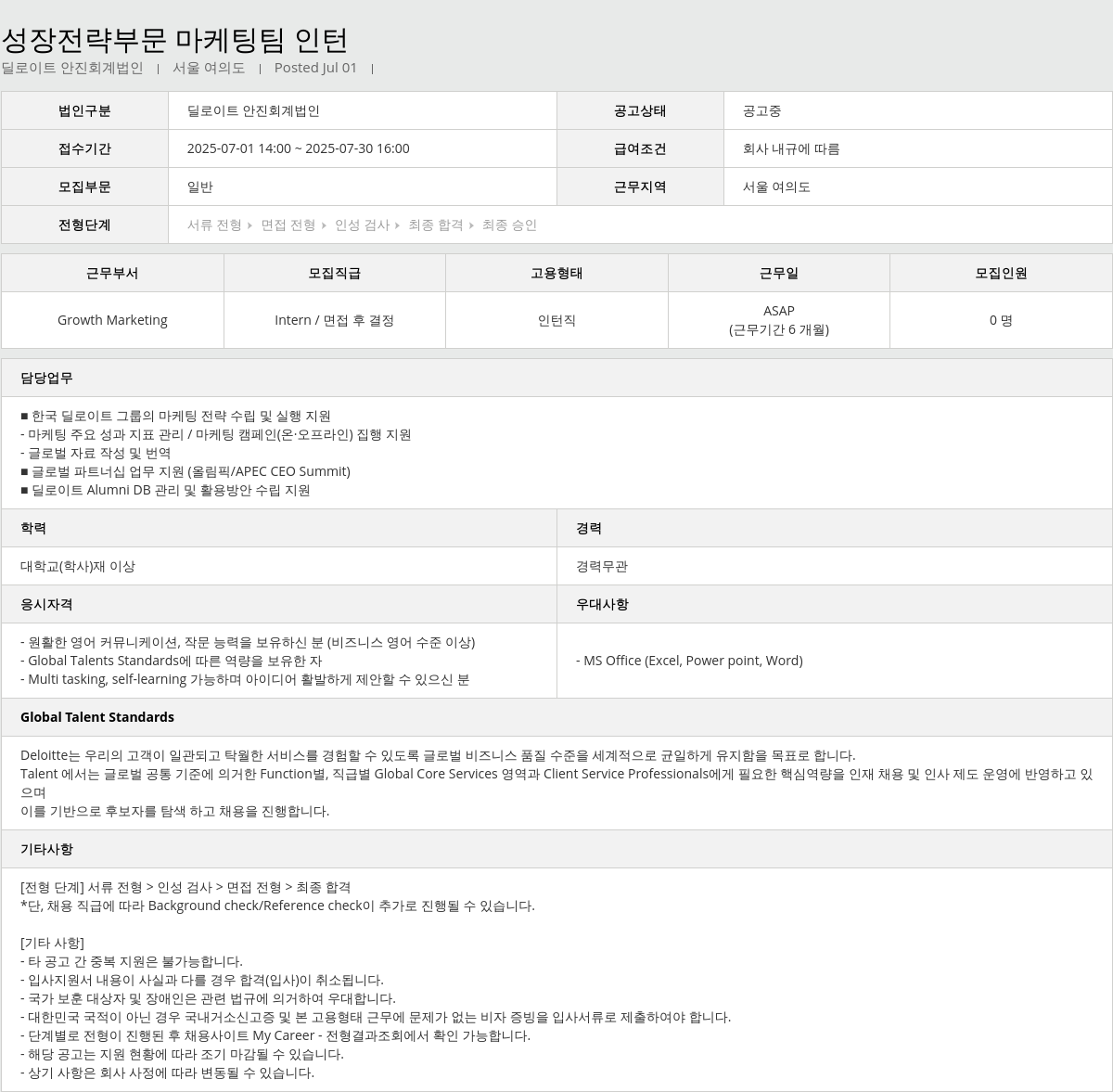Click the line 입사지원서 내용이 사실과 다를 경우
Viewport: 1113px width, 1092px height.
click(x=202, y=980)
